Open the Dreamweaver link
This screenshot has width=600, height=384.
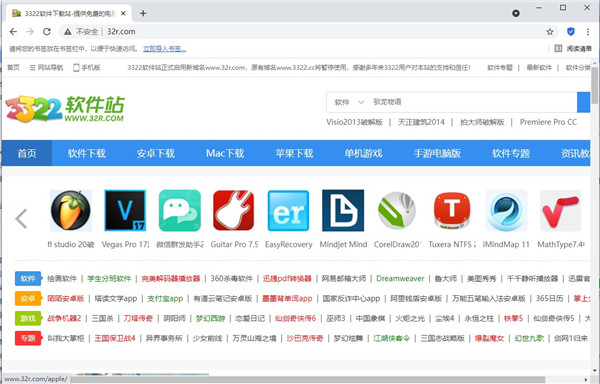[x=400, y=278]
